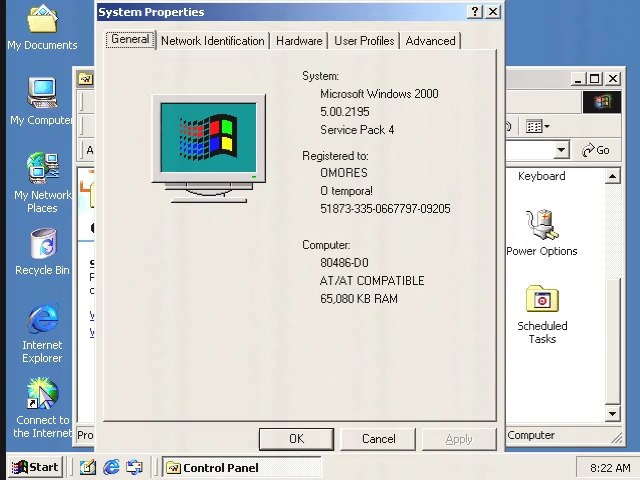The height and width of the screenshot is (480, 640).
Task: Switch to the Advanced tab
Action: [431, 41]
